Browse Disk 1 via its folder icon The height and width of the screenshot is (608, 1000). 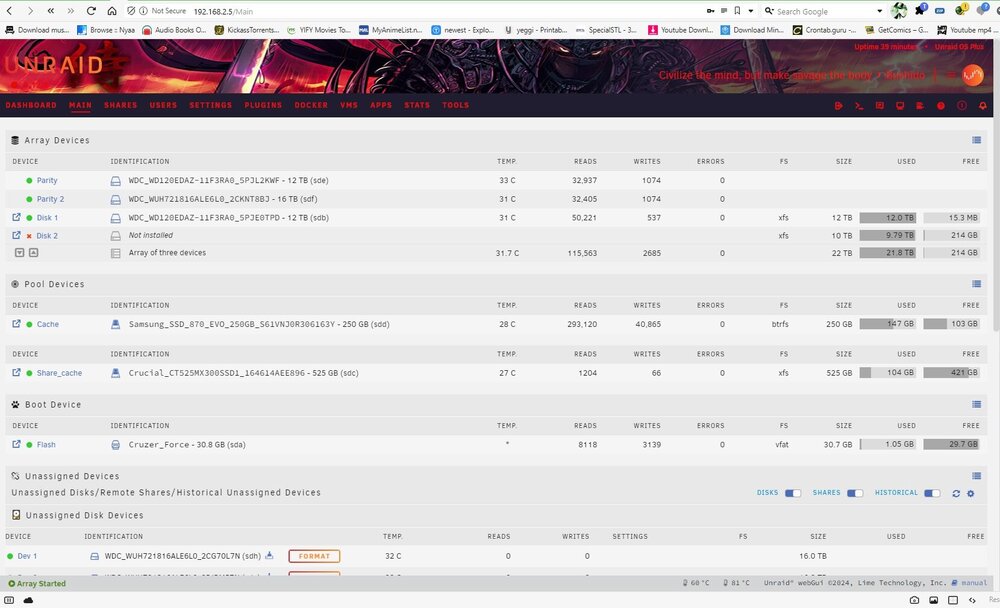click(x=17, y=217)
